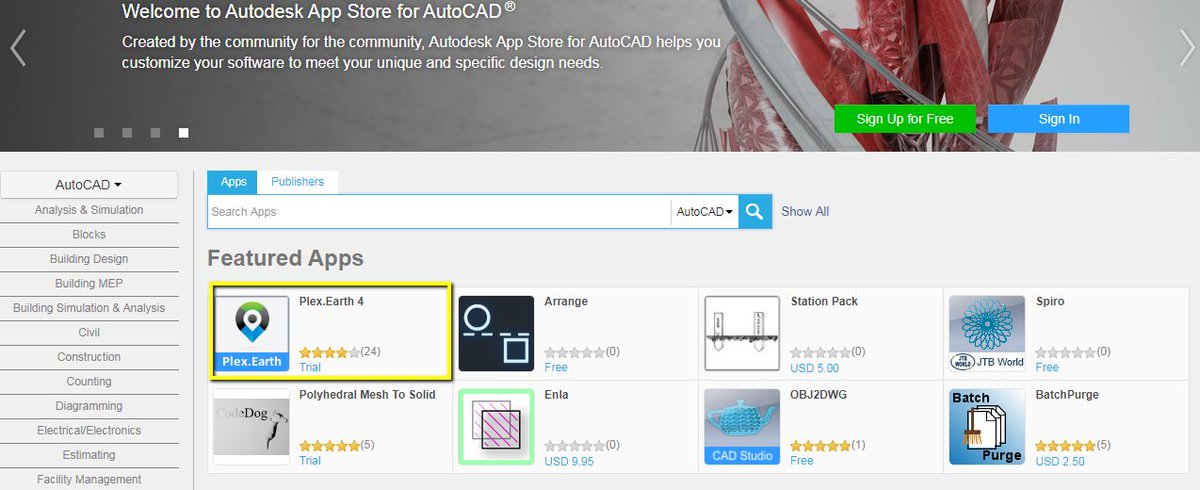1200x490 pixels.
Task: Click the USD 5.00 price of Station Pack
Action: [x=815, y=368]
